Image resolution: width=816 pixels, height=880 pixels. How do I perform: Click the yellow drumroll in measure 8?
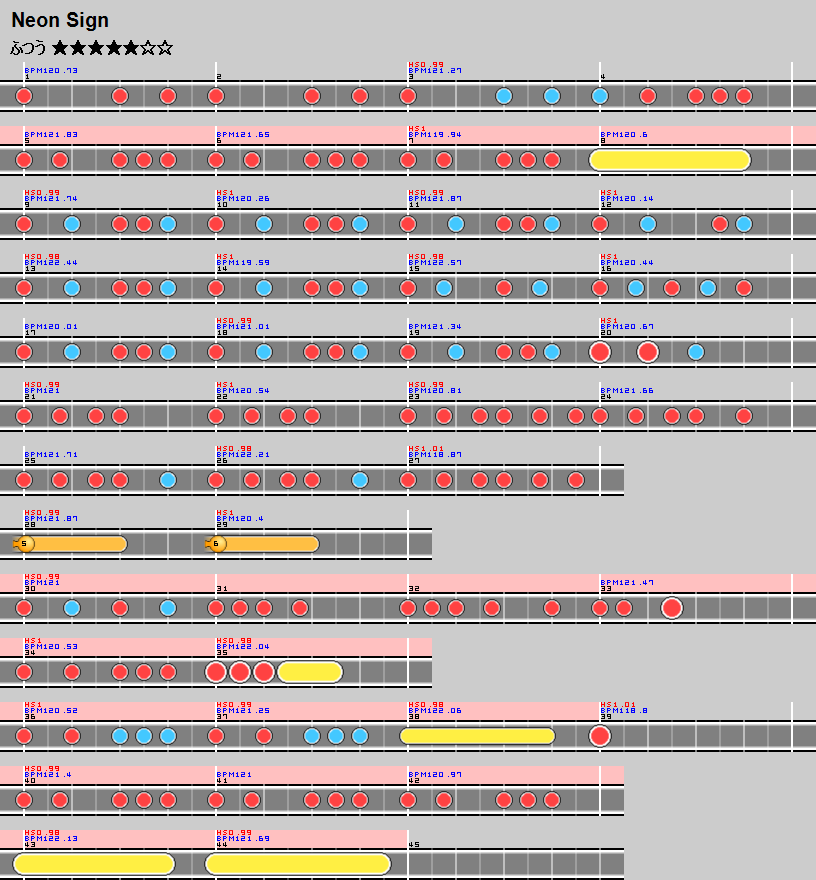pos(670,160)
